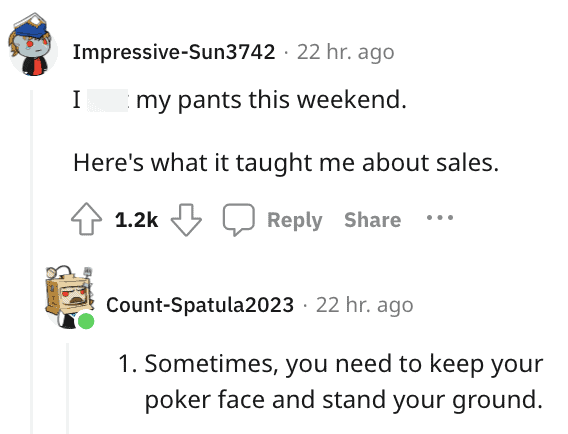Click the speech bubble reply icon
Screen dimensions: 568x434
tap(238, 220)
